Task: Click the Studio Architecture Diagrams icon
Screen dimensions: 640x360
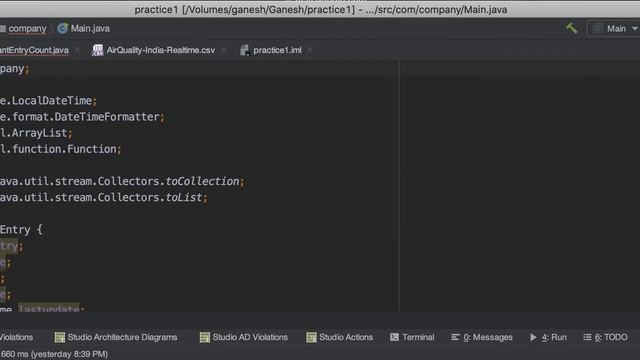Action: coord(60,337)
